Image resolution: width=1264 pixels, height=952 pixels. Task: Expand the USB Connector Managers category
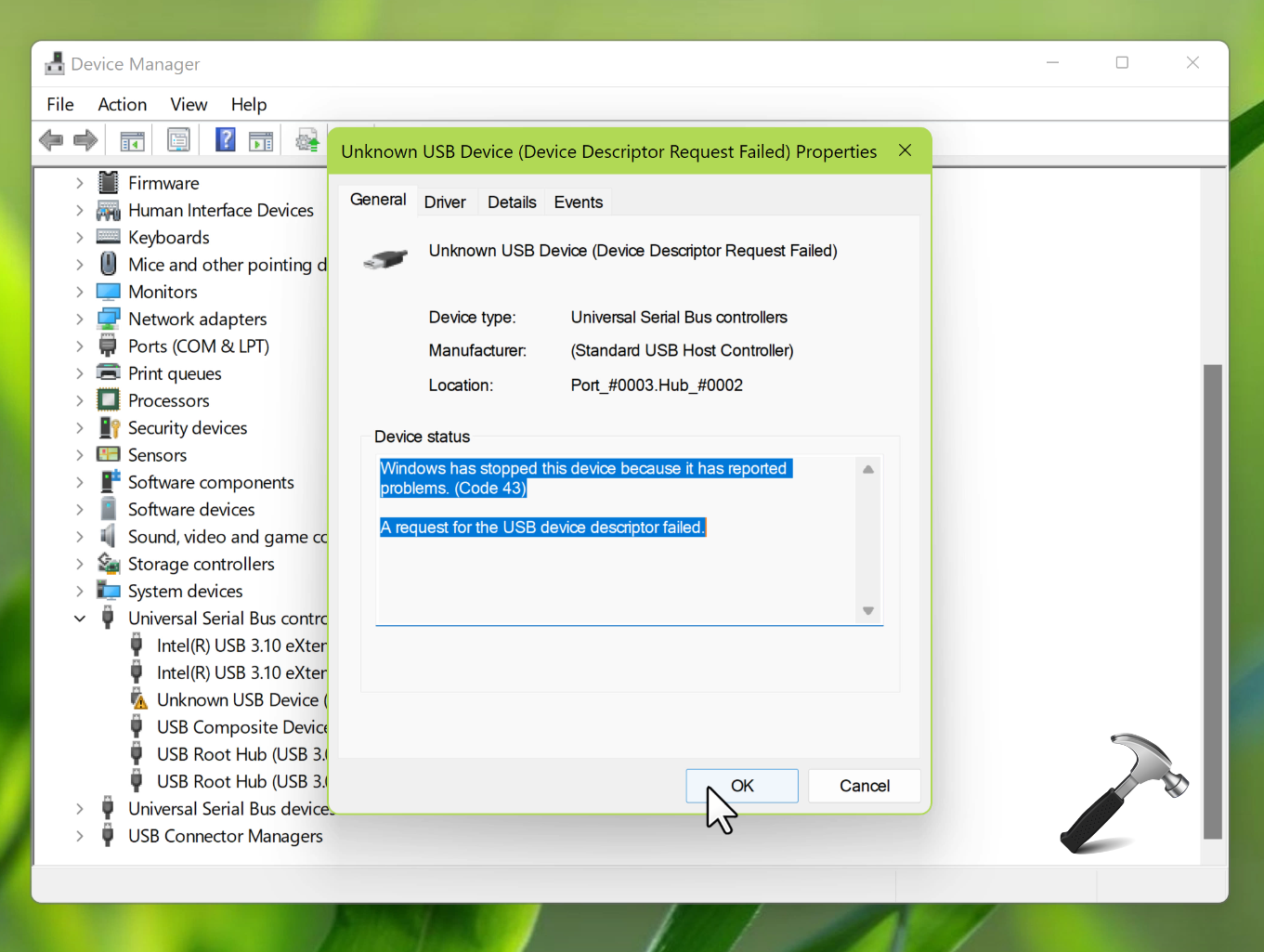click(x=80, y=836)
